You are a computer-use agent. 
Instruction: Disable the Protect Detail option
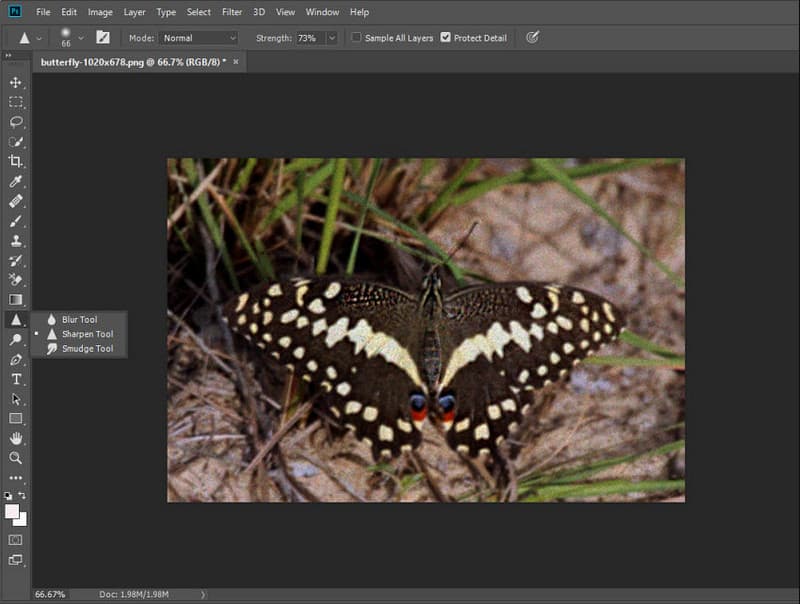pyautogui.click(x=446, y=37)
